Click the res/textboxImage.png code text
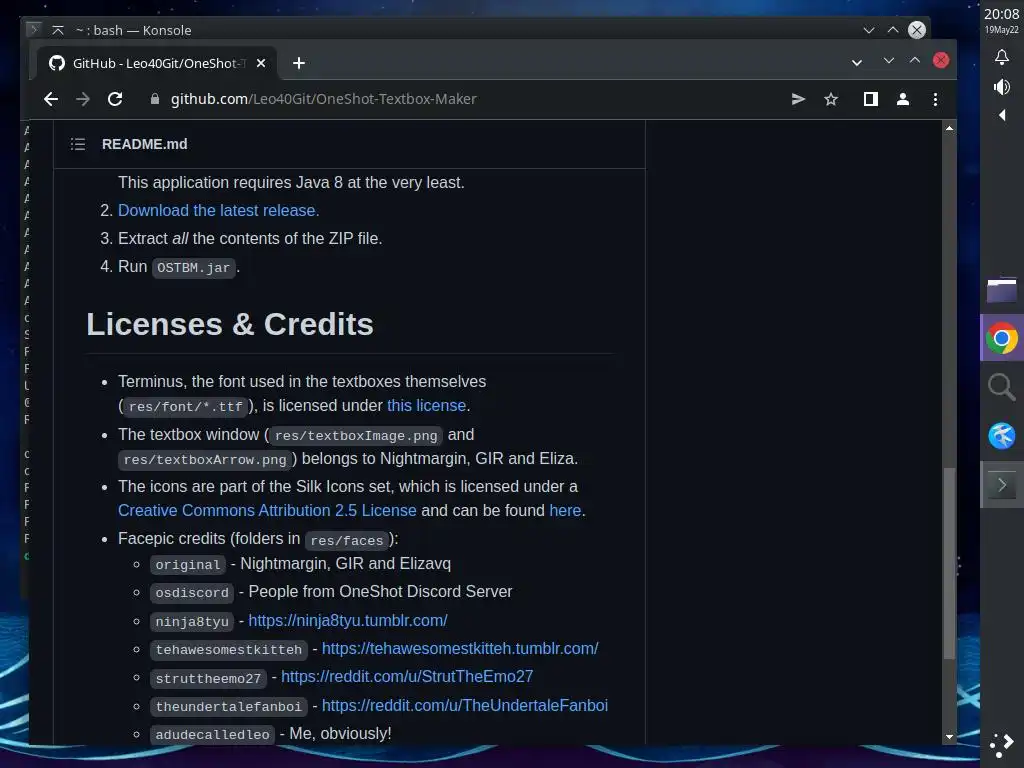Screen dimensions: 1024x768 [356, 436]
